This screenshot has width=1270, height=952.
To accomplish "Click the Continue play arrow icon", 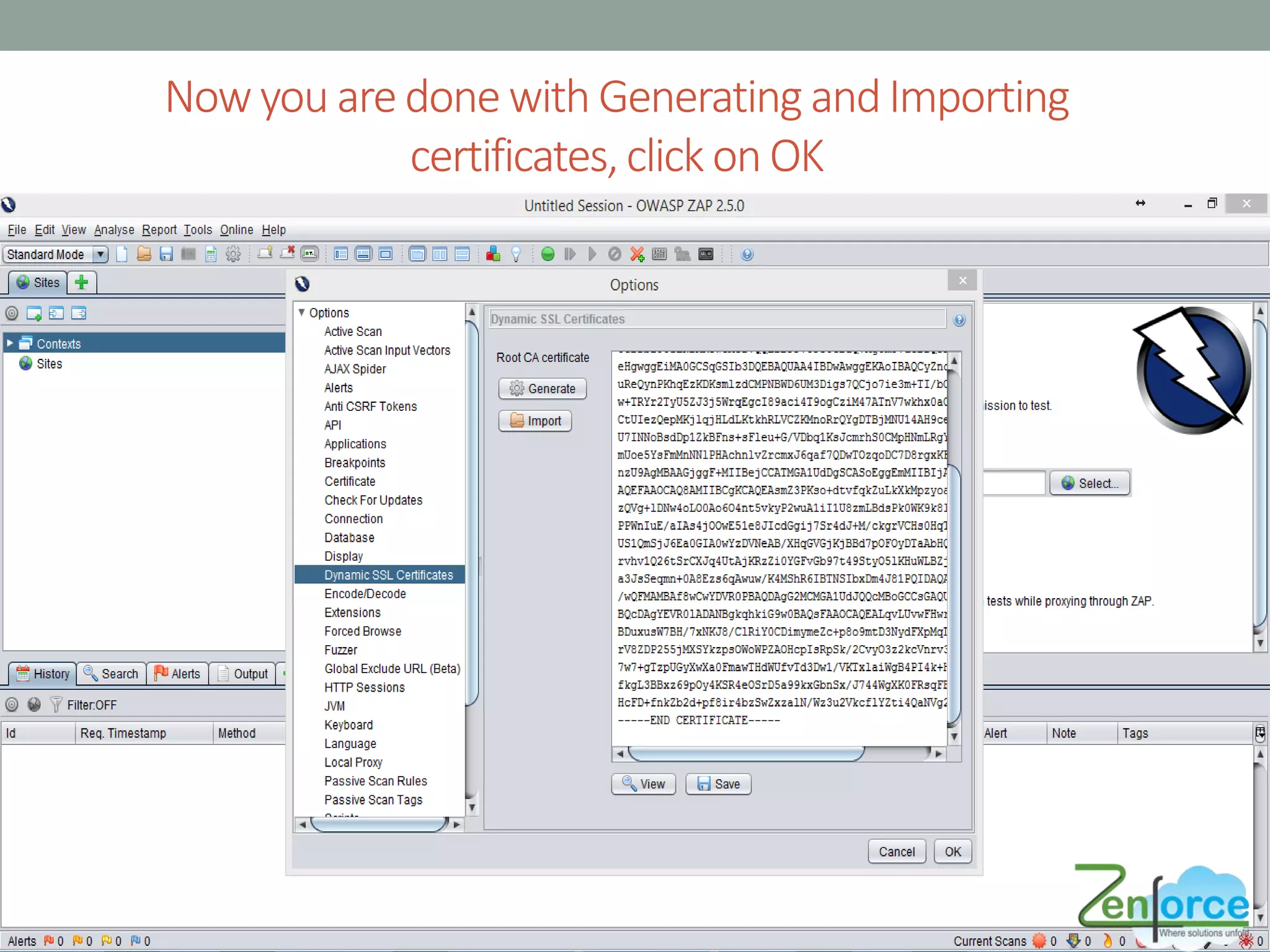I will (592, 254).
